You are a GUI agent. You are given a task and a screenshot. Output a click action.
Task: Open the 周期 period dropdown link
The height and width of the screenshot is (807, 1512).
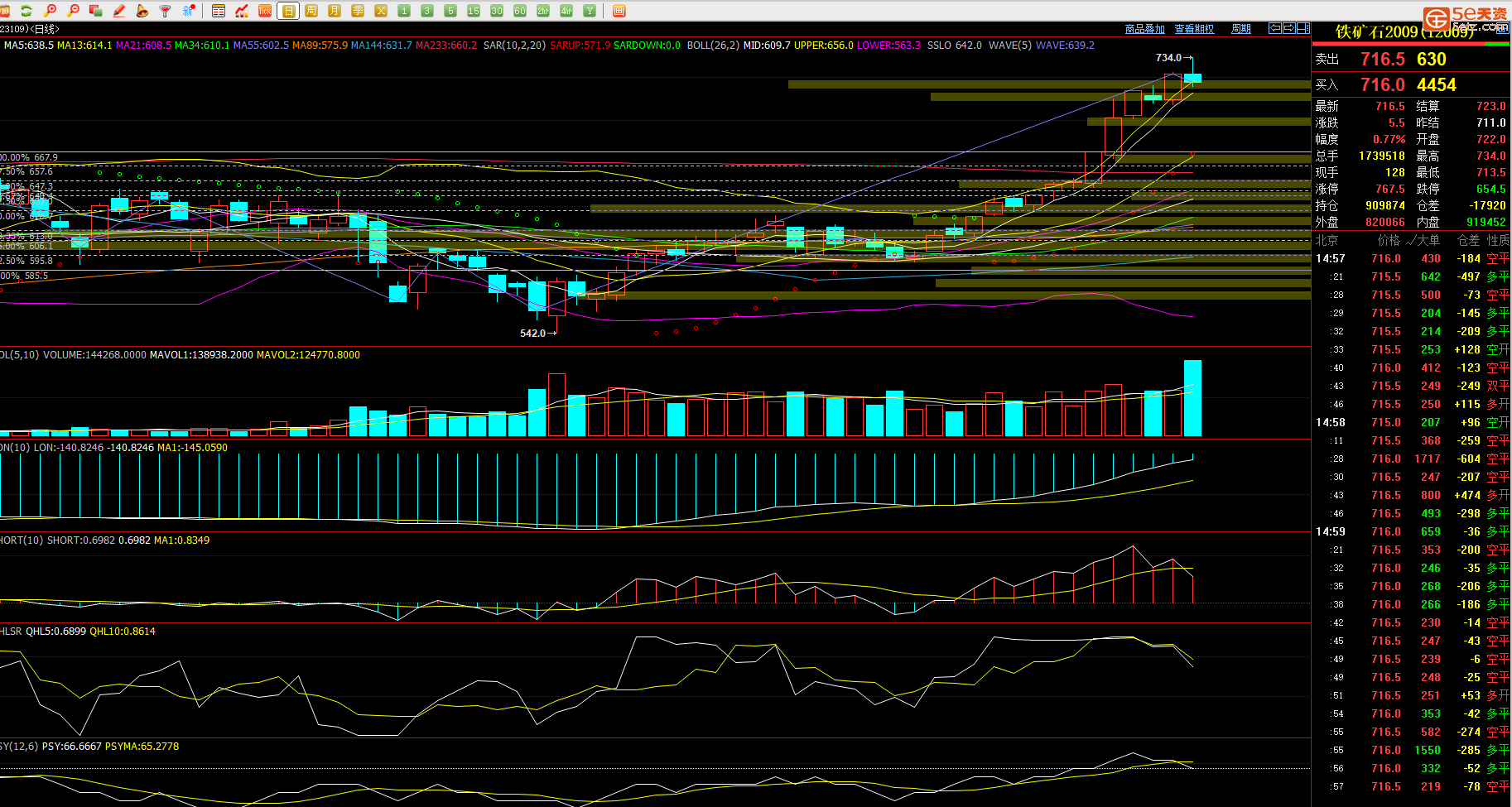point(1240,29)
